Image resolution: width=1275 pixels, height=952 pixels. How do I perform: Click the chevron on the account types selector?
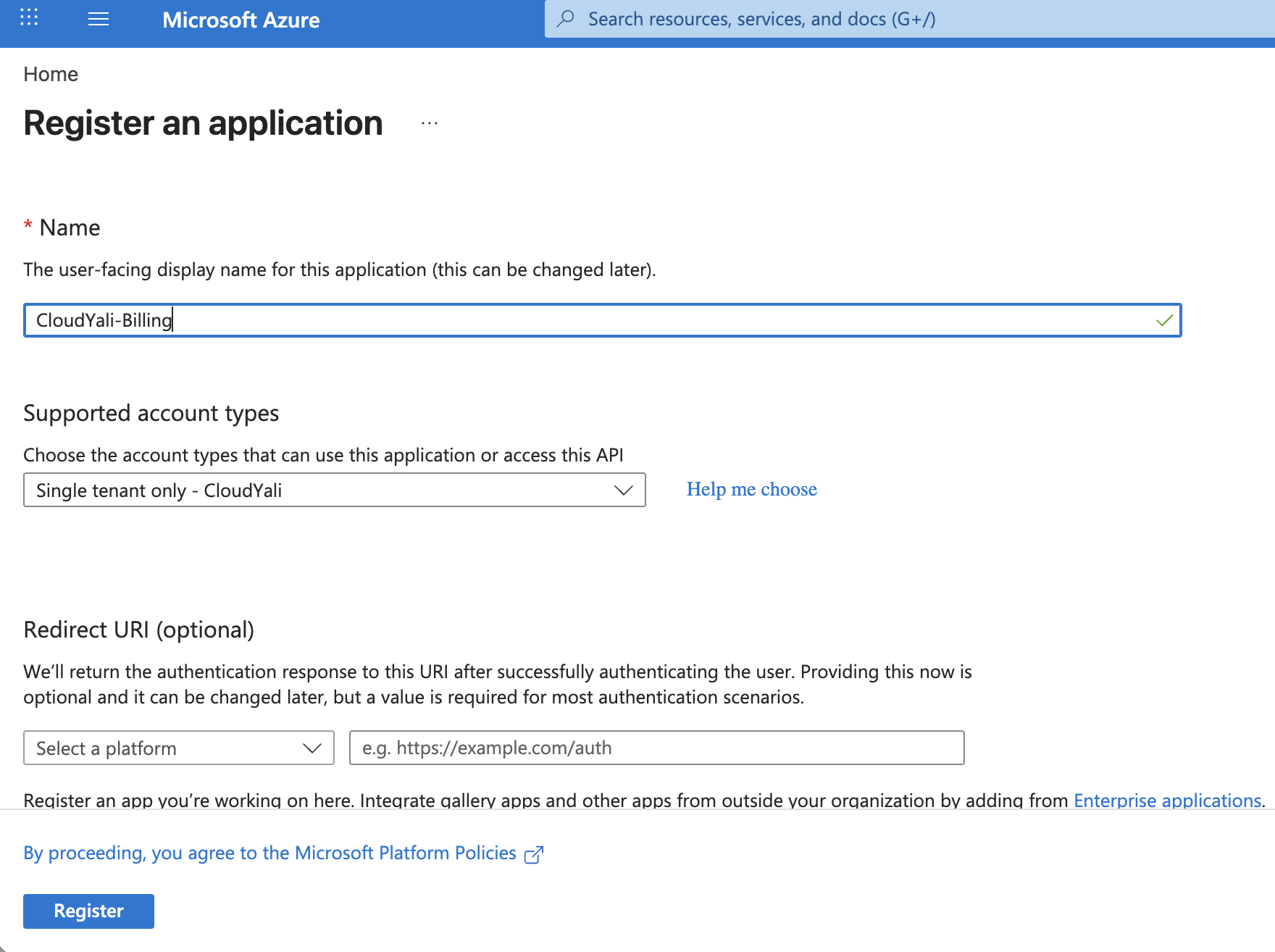click(622, 490)
